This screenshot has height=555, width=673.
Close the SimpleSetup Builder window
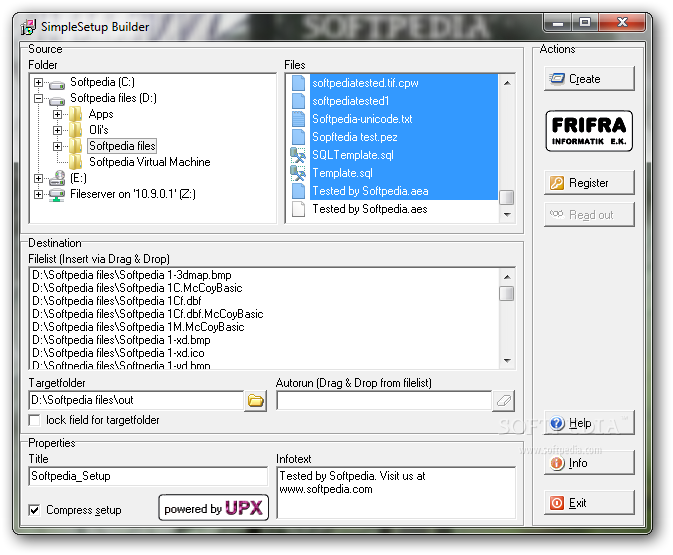click(x=622, y=23)
